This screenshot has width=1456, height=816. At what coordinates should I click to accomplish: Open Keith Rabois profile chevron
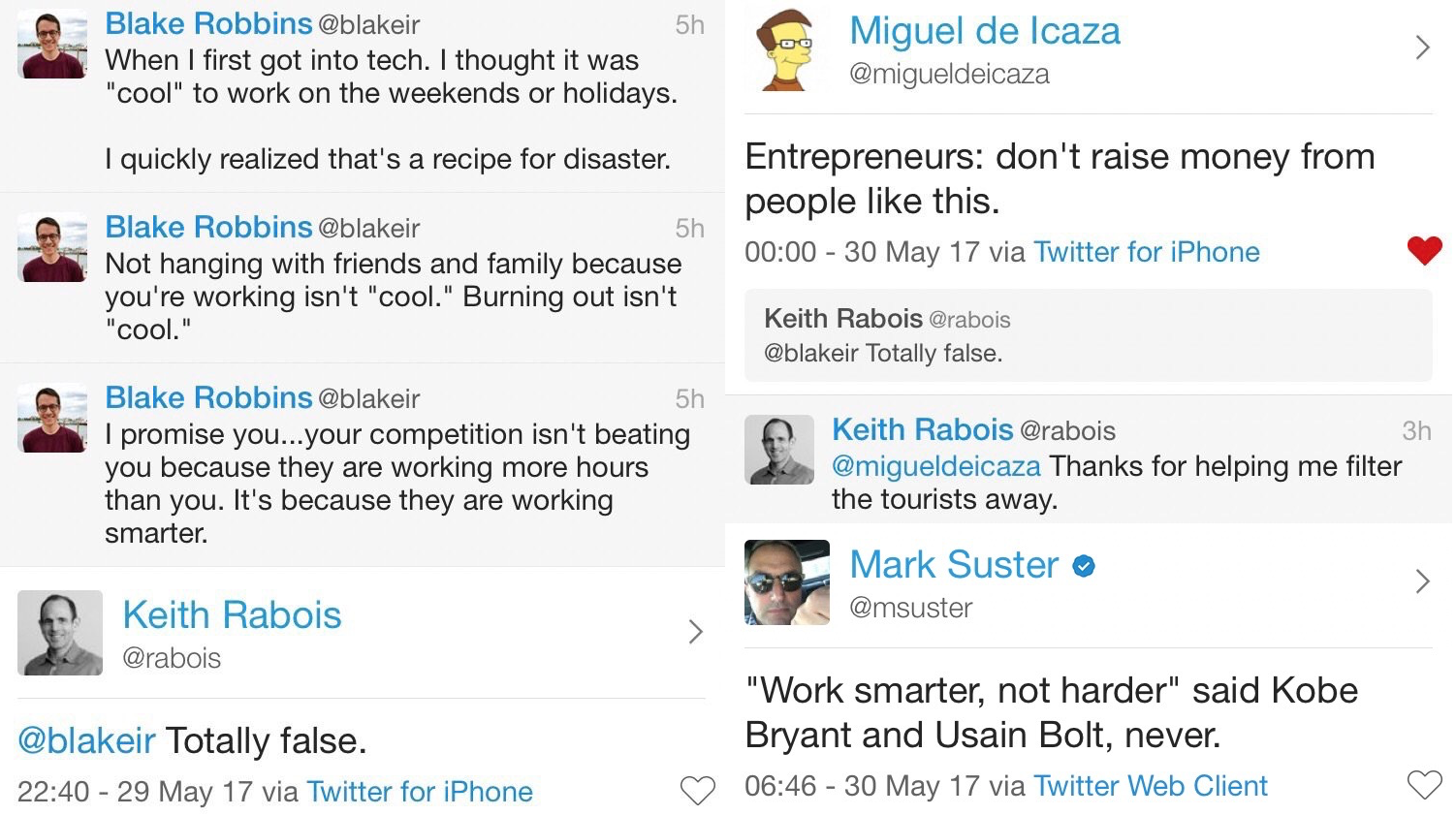(695, 632)
